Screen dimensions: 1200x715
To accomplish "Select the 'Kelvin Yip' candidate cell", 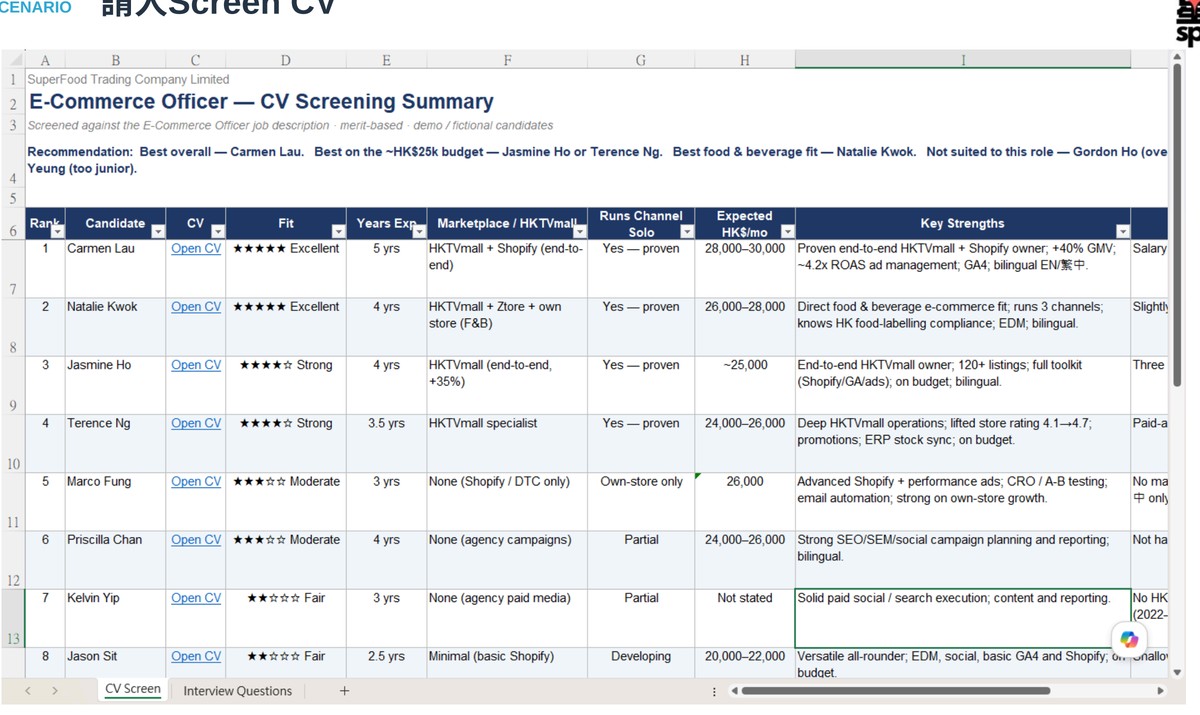I will (x=115, y=619).
